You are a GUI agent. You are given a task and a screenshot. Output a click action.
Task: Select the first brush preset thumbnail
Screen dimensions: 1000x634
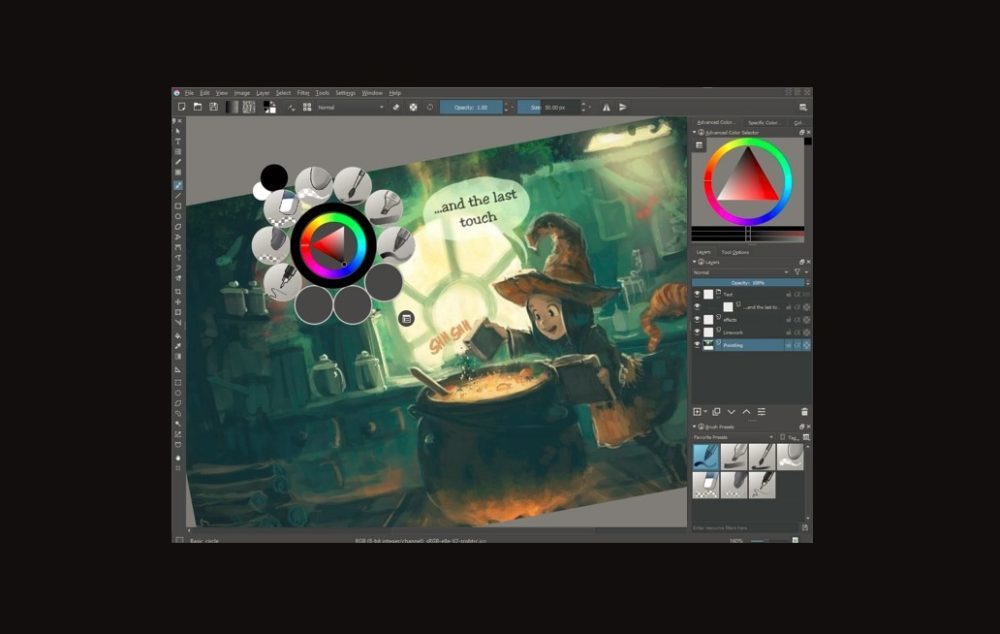pyautogui.click(x=706, y=457)
